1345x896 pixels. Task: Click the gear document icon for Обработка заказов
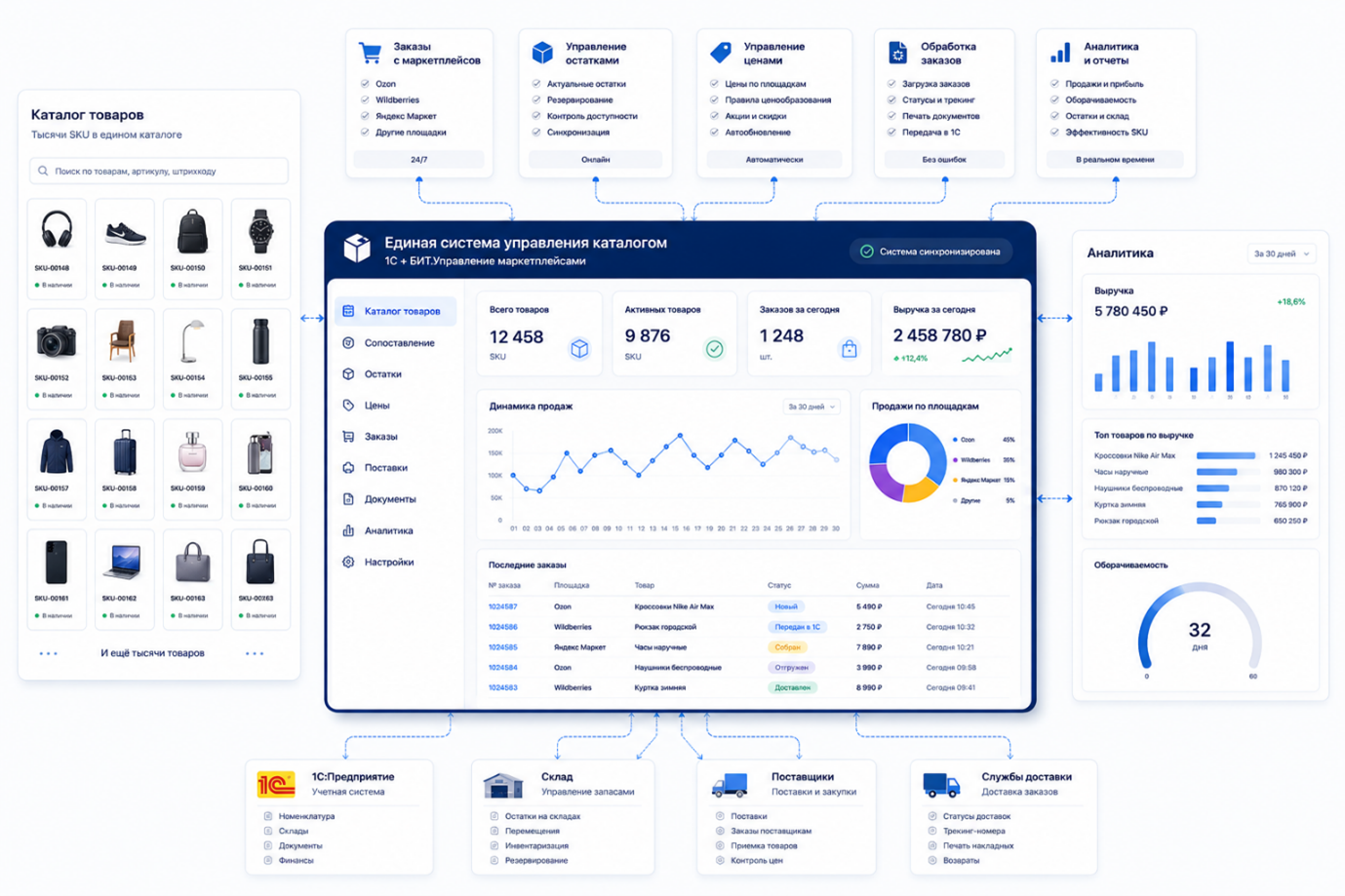click(897, 53)
